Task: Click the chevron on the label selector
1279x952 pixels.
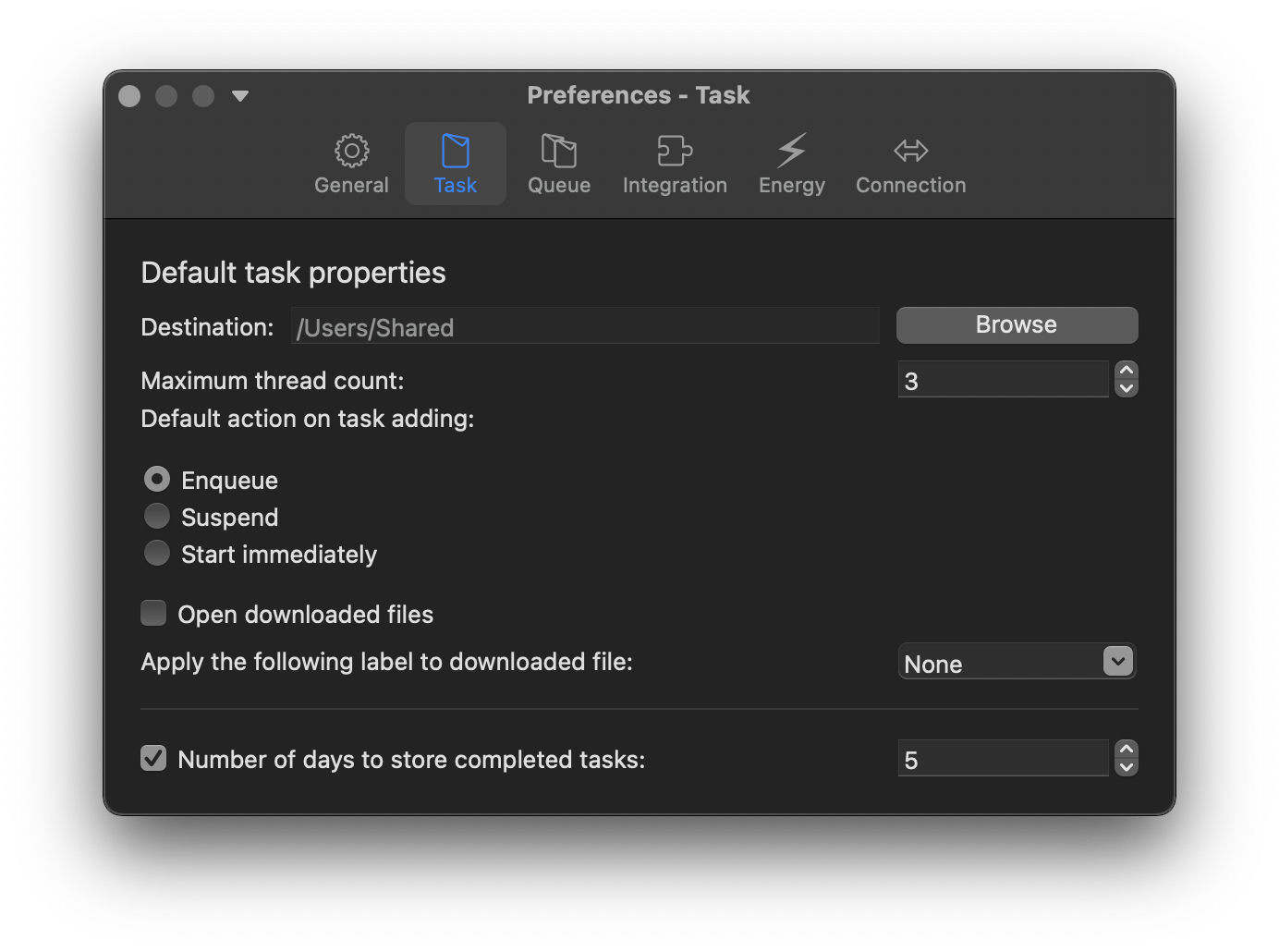Action: [1117, 662]
